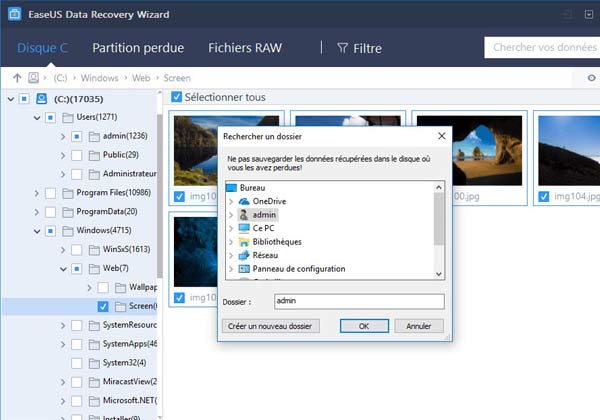The height and width of the screenshot is (420, 600).
Task: Check the Program Files(10986) checkbox
Action: point(50,193)
